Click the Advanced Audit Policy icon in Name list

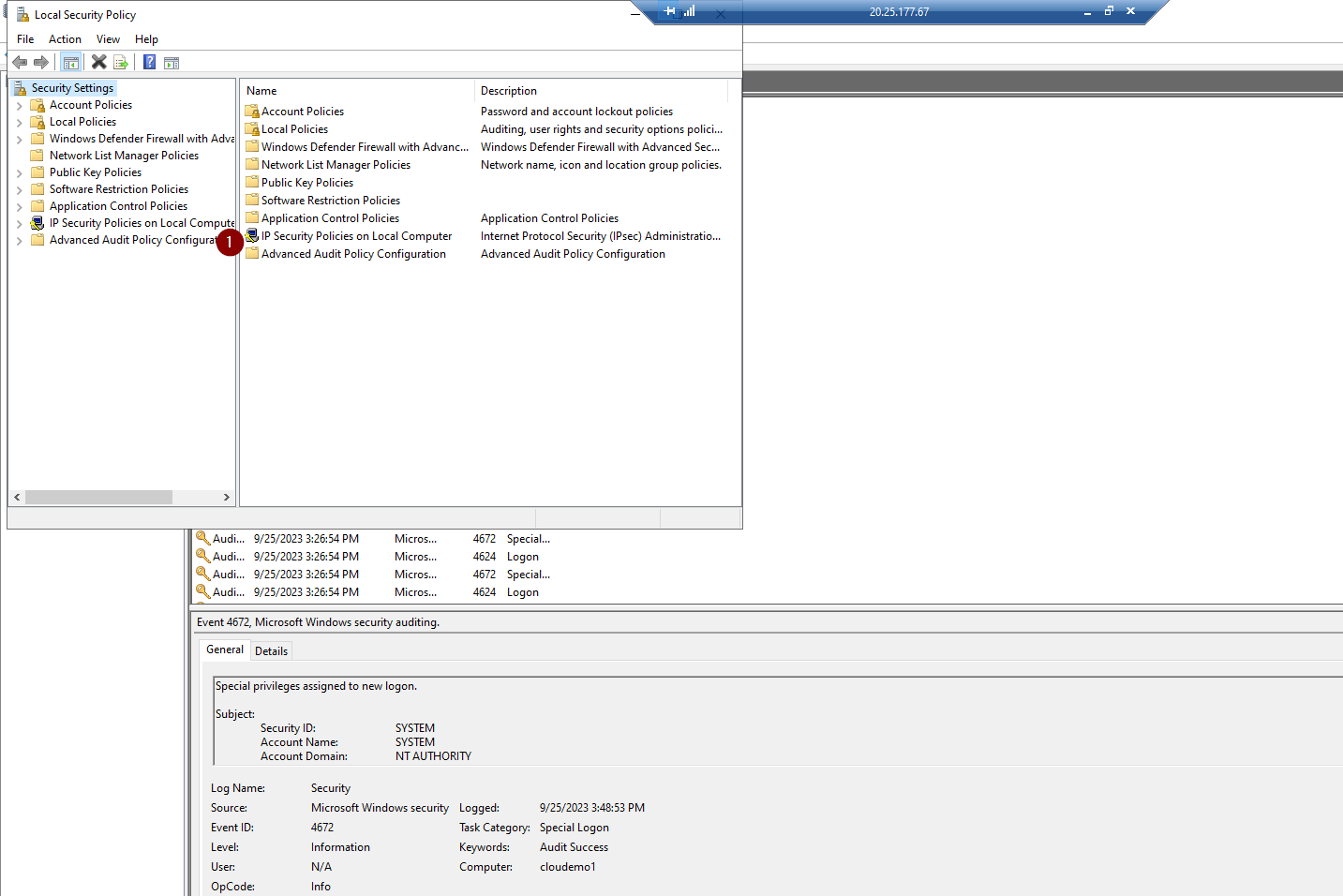(x=252, y=254)
